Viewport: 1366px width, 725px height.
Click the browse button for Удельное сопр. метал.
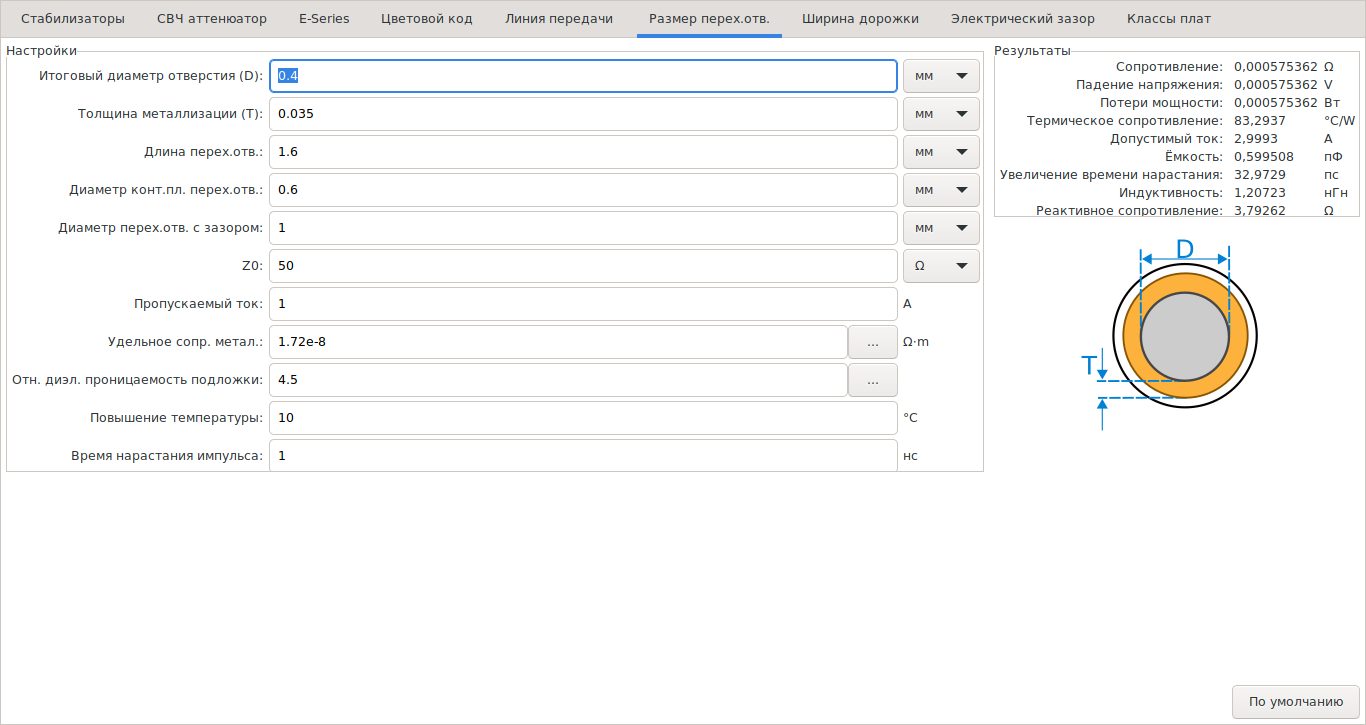click(872, 342)
